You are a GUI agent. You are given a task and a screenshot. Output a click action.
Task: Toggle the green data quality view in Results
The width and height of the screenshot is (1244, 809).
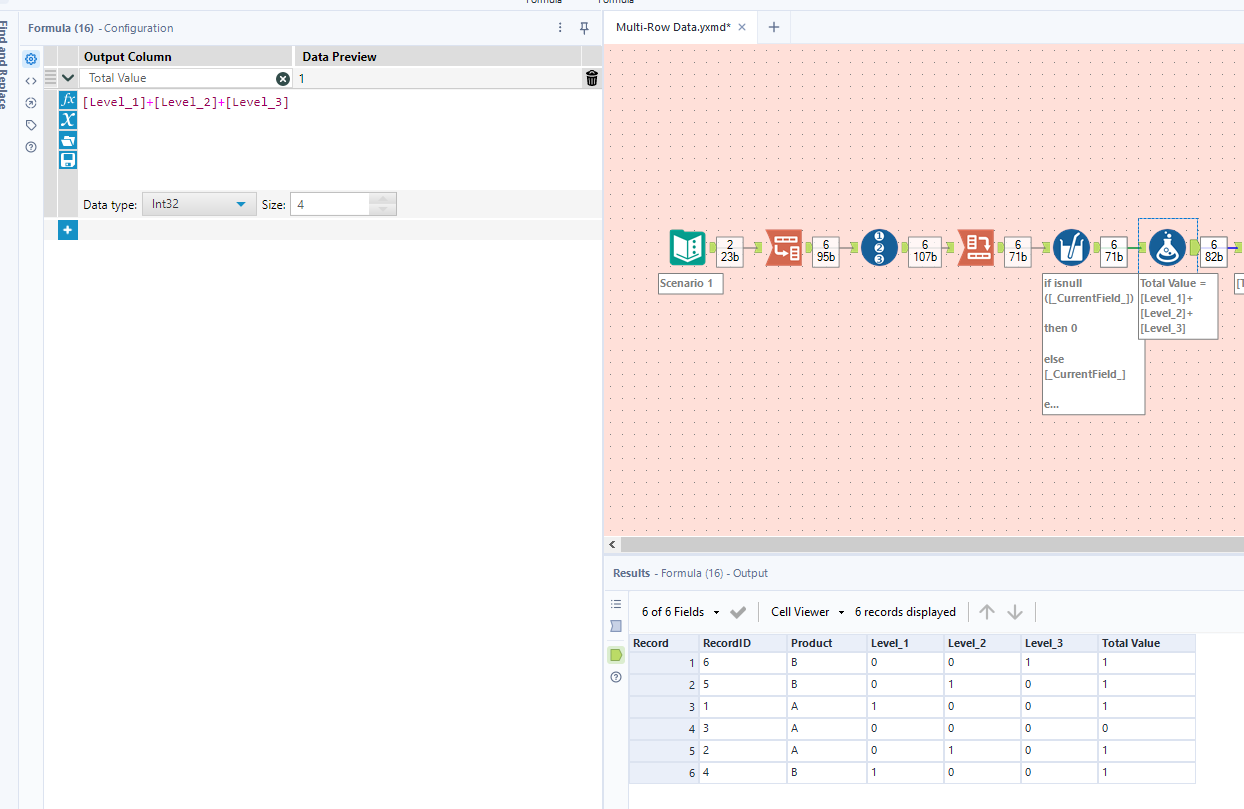pos(616,655)
